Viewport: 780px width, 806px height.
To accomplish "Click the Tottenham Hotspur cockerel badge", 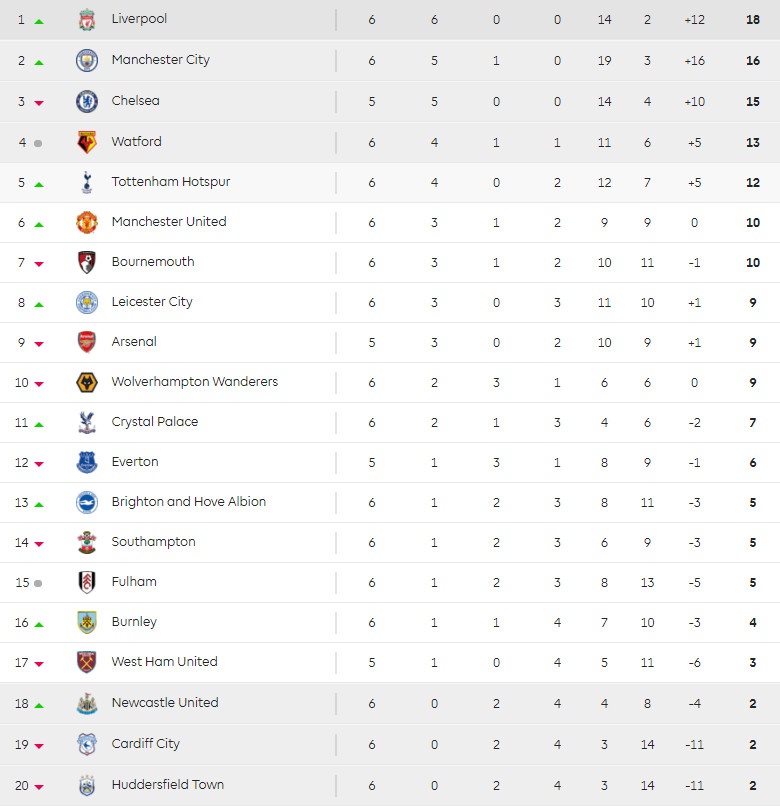I will click(x=87, y=182).
